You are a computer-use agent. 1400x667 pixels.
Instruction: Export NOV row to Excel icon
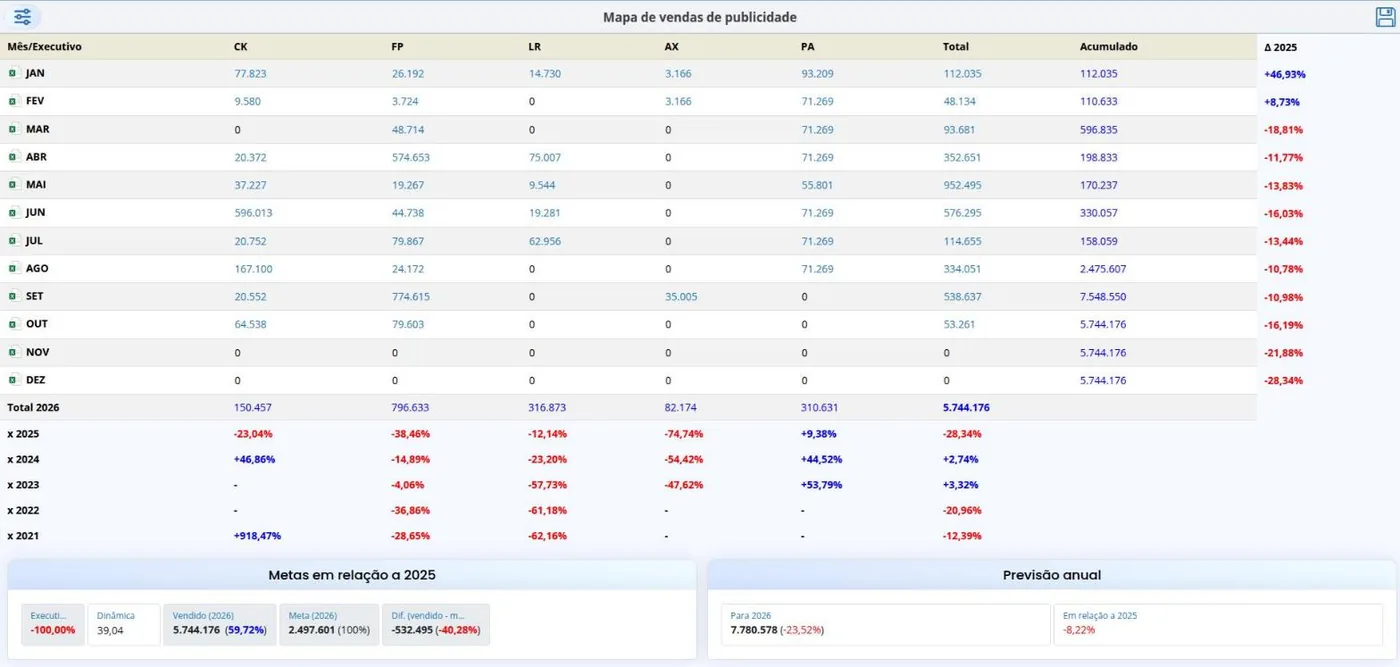click(13, 352)
